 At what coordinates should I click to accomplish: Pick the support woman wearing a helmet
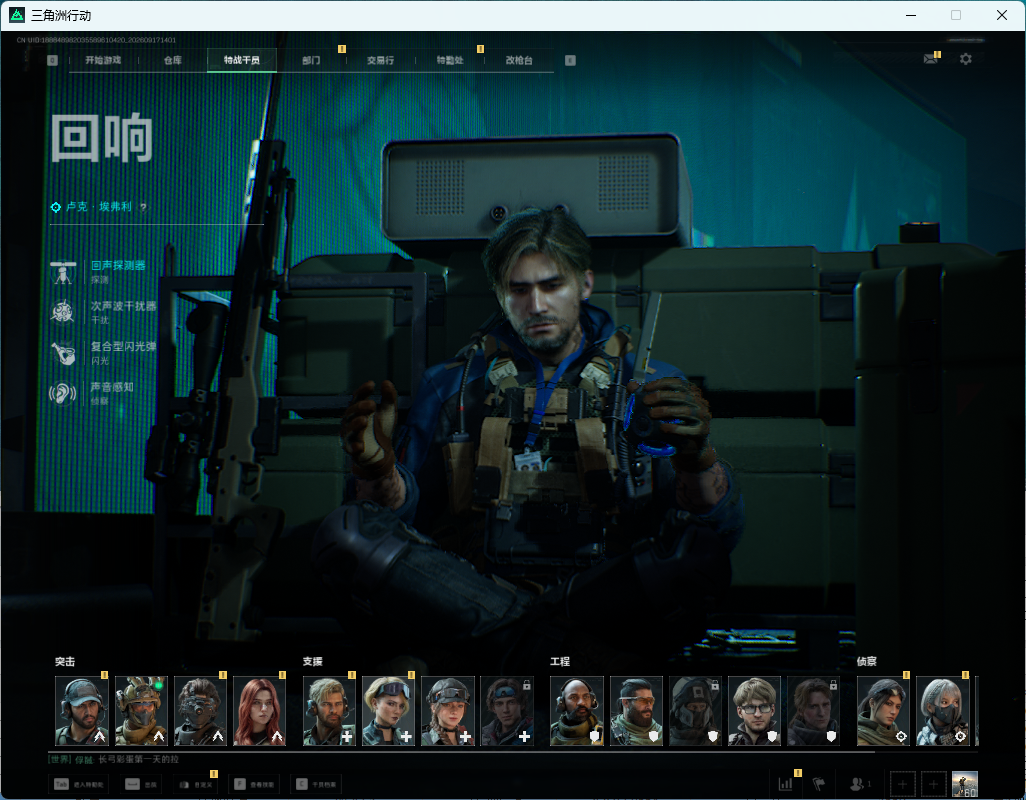pyautogui.click(x=448, y=711)
